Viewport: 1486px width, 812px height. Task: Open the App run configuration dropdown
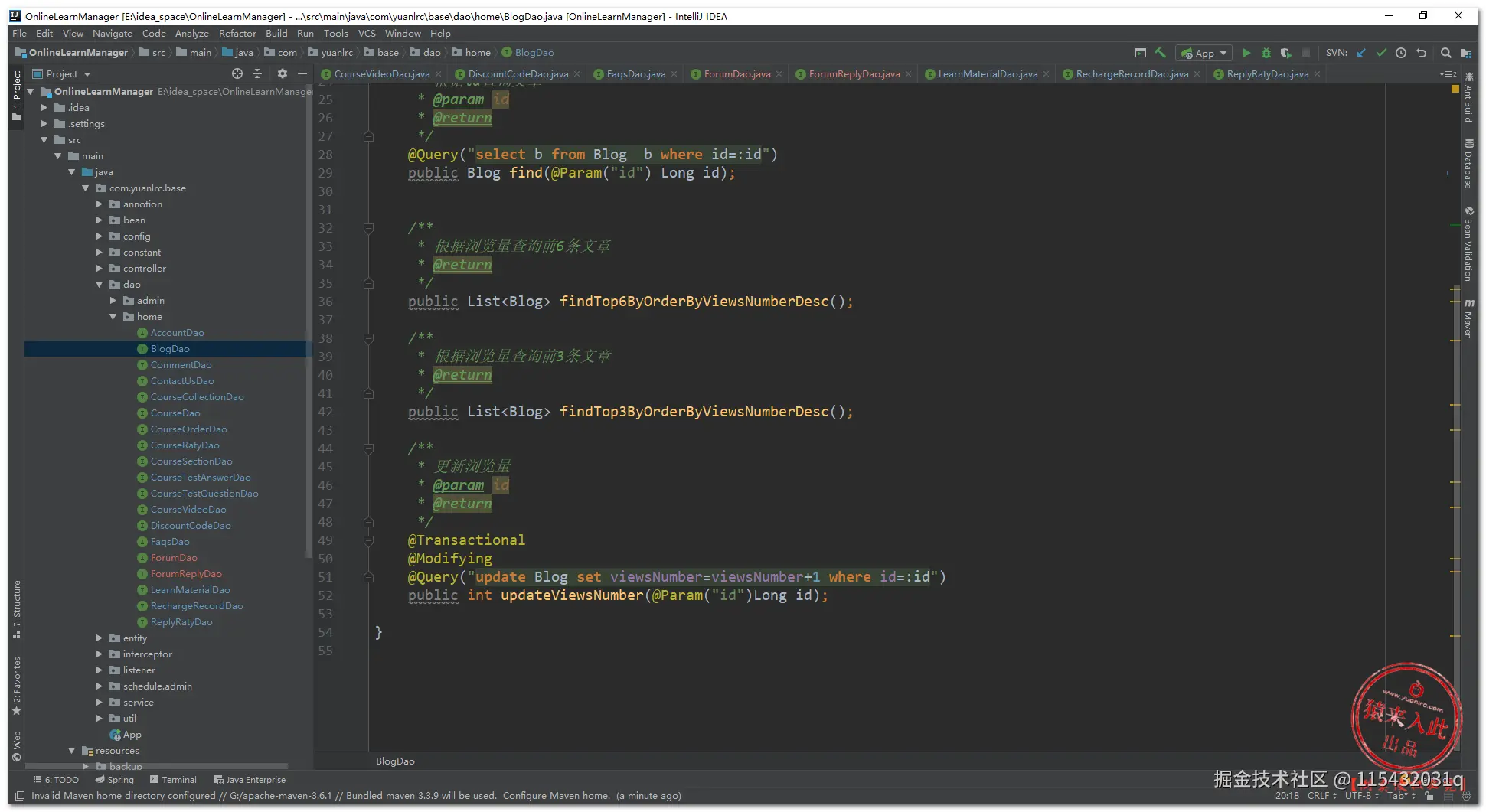[1204, 53]
